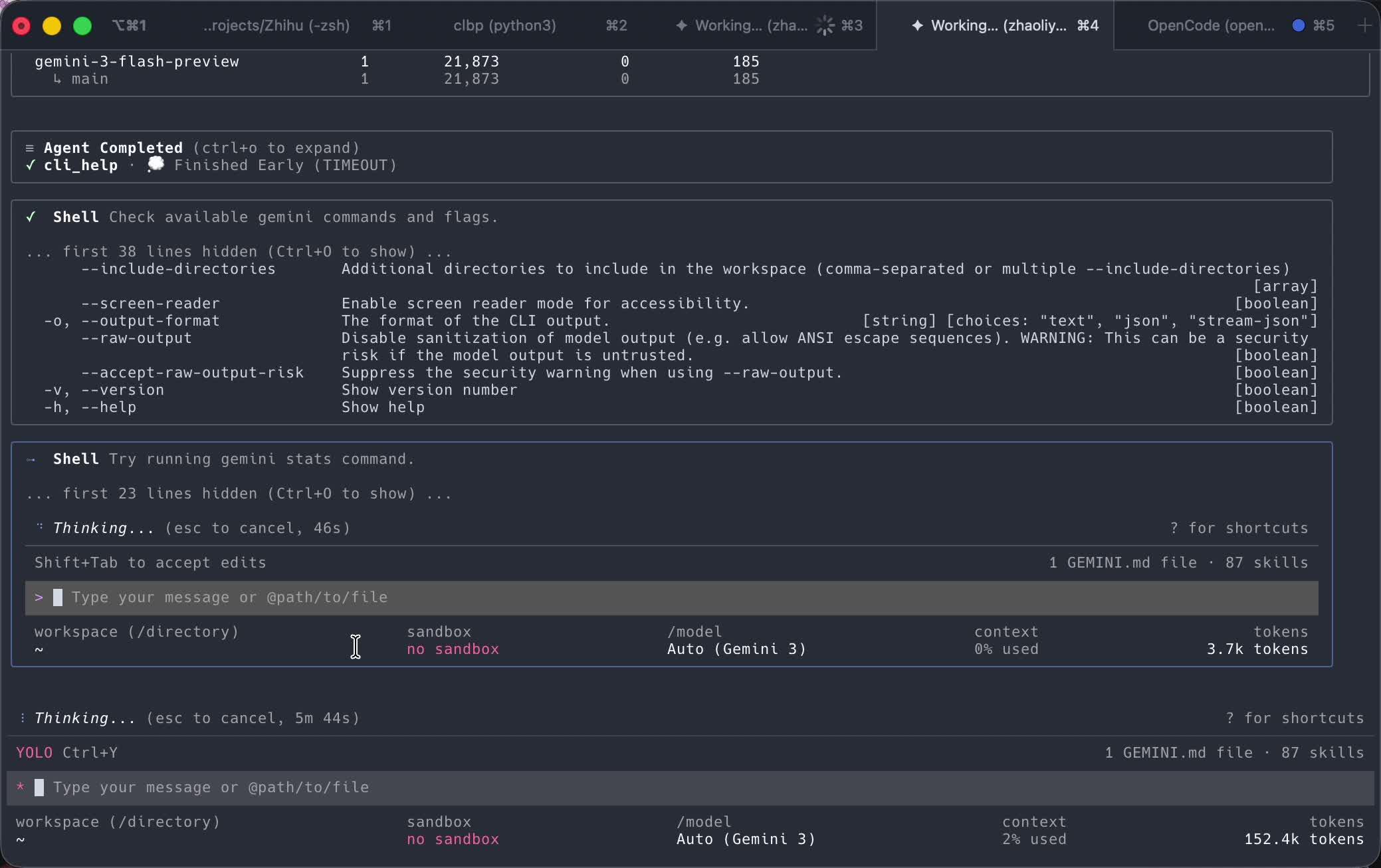Click 'Thinking... (esc to cancel, 46s)' status
This screenshot has height=868, width=1381.
(x=201, y=528)
